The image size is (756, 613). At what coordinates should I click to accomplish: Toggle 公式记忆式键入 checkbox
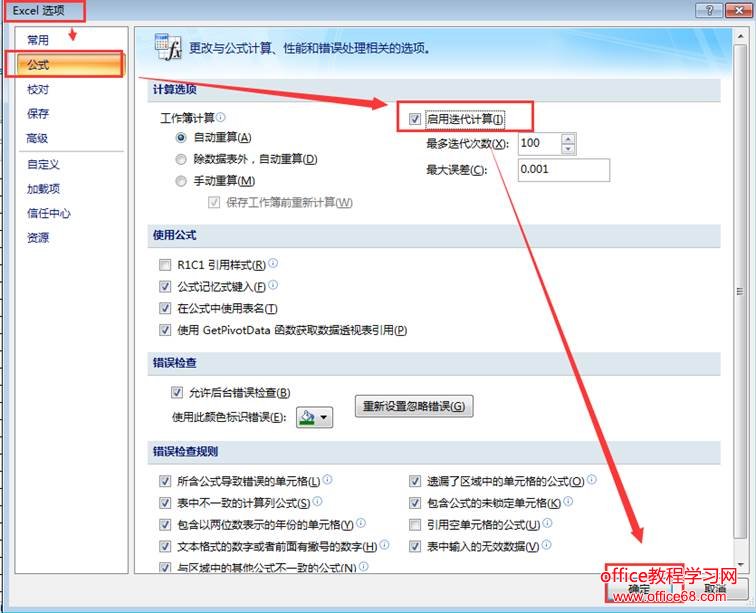(x=165, y=286)
